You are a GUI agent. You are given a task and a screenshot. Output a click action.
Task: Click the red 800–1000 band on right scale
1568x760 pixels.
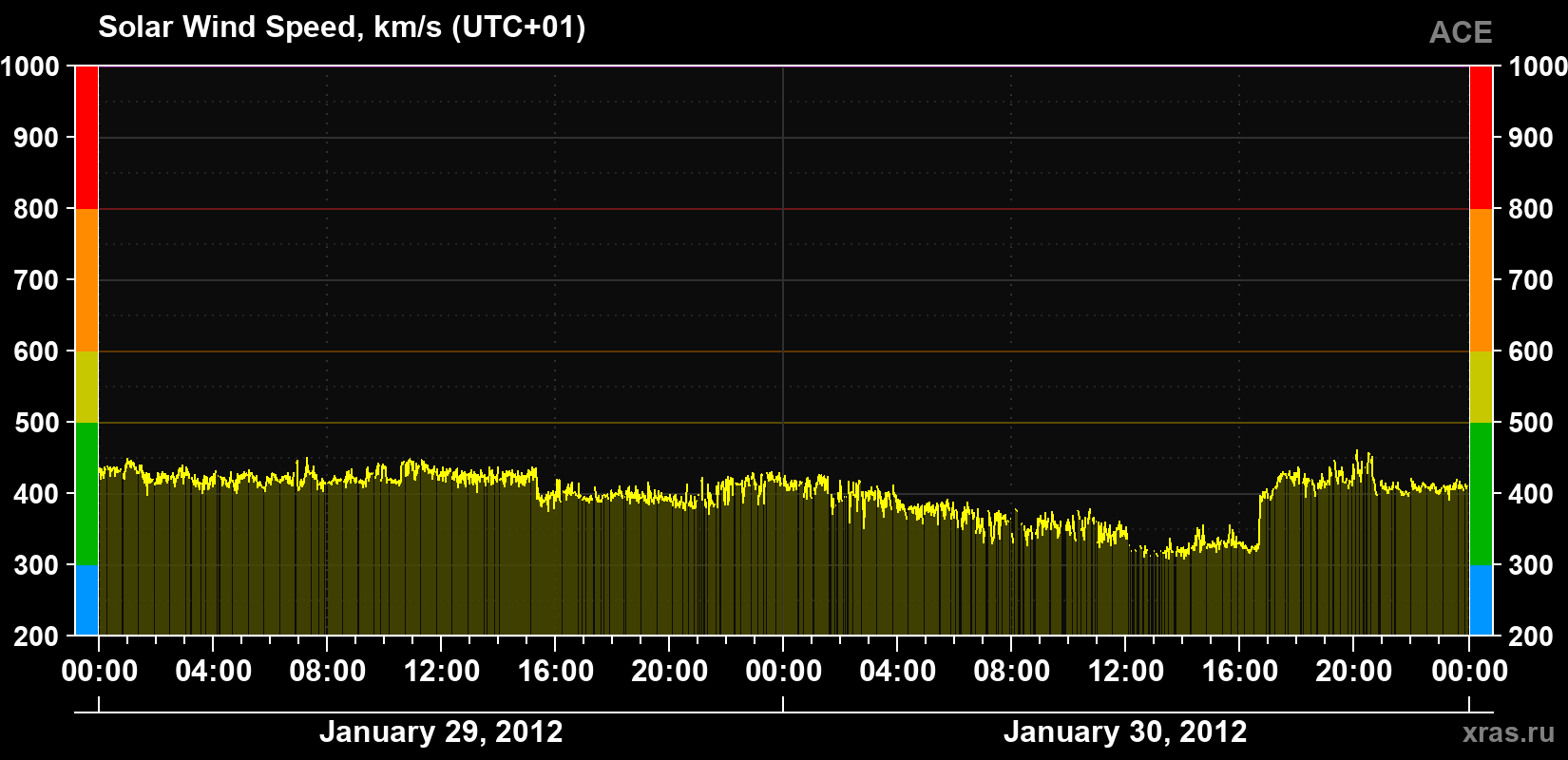pos(1481,138)
